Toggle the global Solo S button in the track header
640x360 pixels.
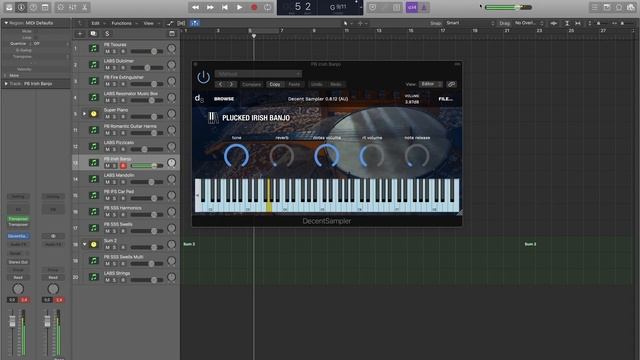(x=107, y=33)
